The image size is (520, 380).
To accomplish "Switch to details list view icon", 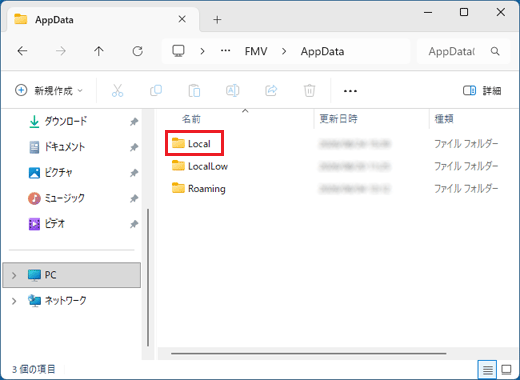I will tap(487, 369).
